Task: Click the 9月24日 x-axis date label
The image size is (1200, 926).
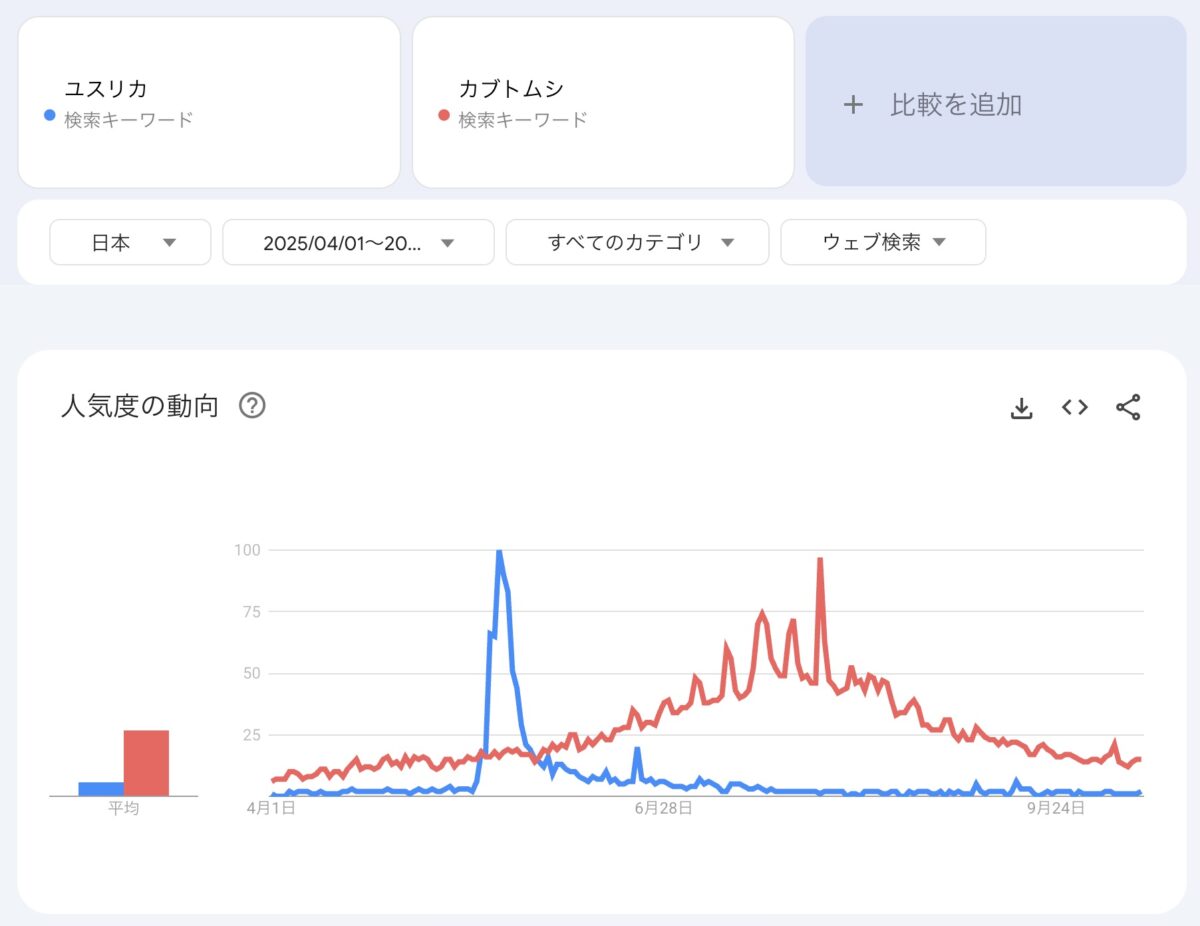Action: pos(1055,808)
